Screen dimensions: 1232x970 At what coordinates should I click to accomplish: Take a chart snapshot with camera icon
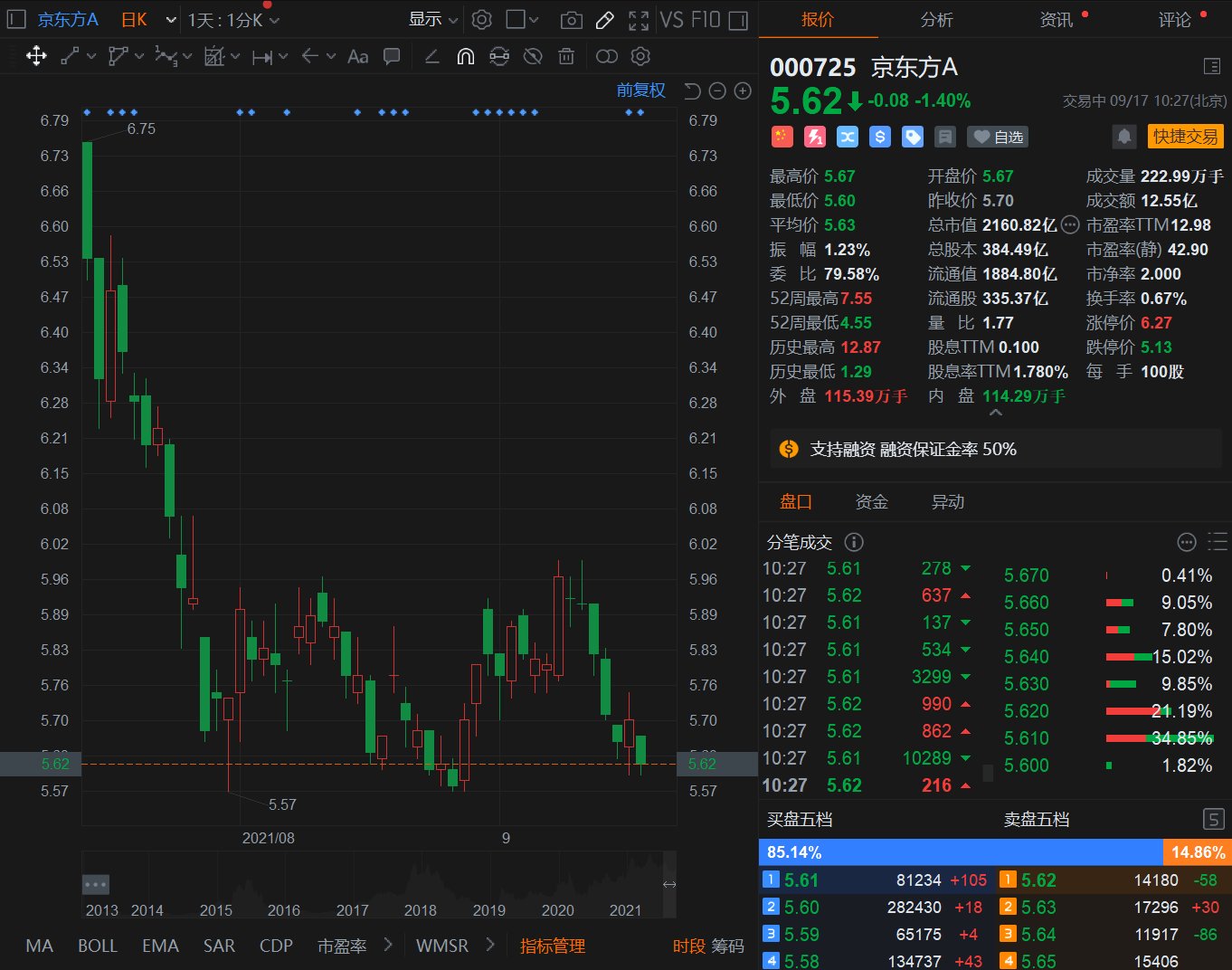tap(571, 20)
